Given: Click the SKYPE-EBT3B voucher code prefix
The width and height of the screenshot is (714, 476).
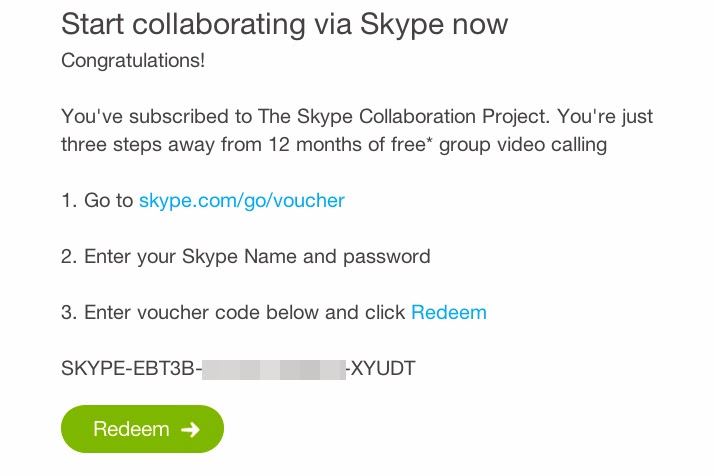Looking at the screenshot, I should click(130, 369).
